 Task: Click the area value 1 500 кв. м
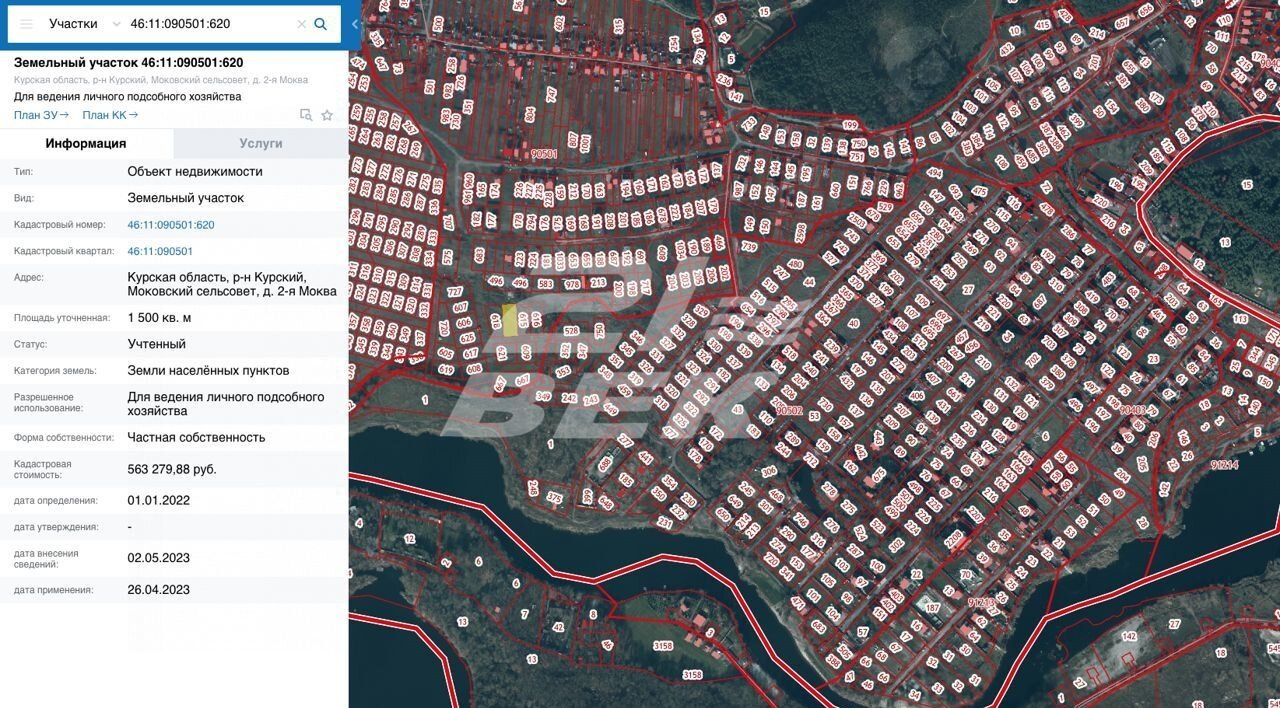pyautogui.click(x=159, y=318)
